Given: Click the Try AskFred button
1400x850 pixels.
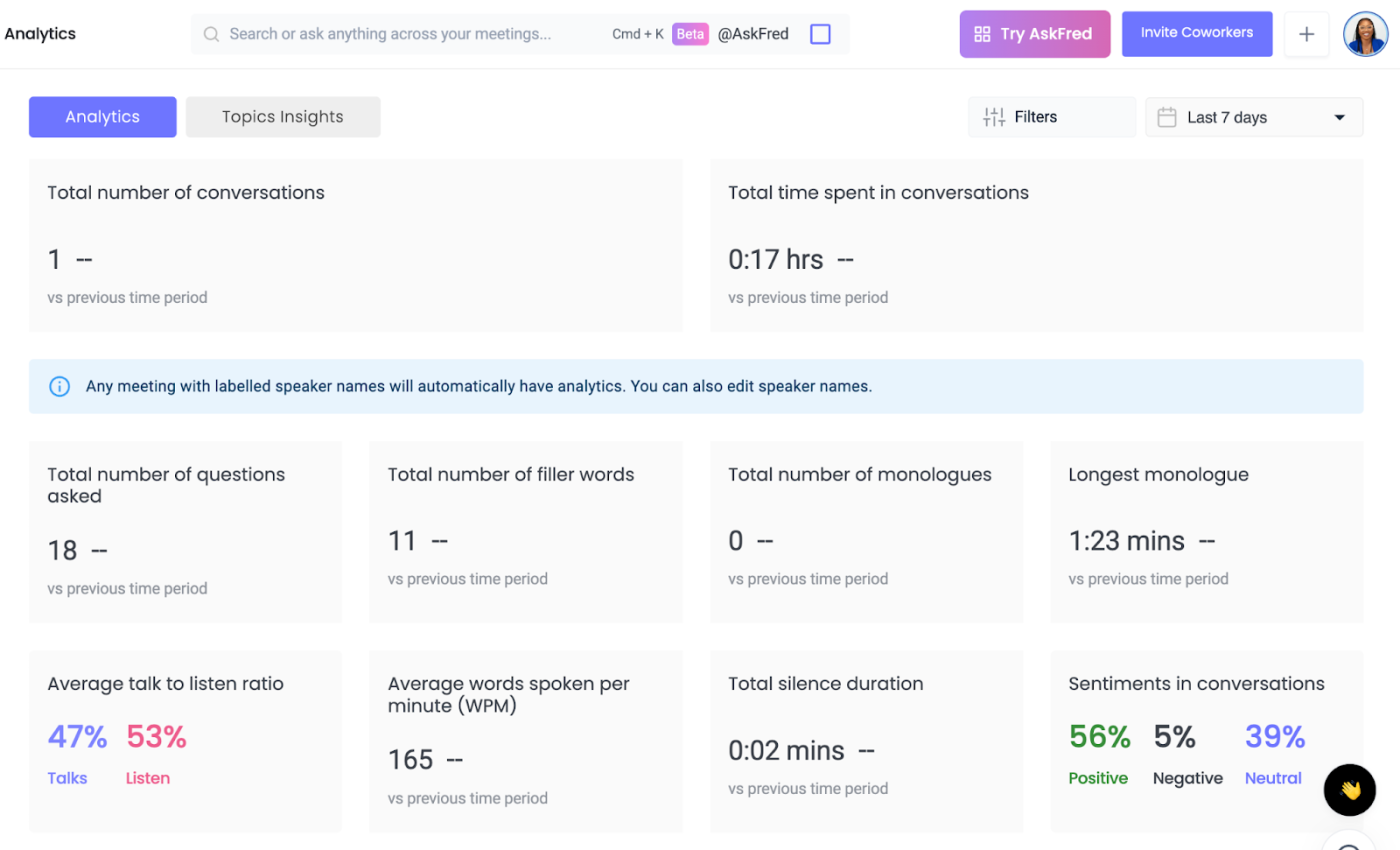Looking at the screenshot, I should (x=1035, y=34).
